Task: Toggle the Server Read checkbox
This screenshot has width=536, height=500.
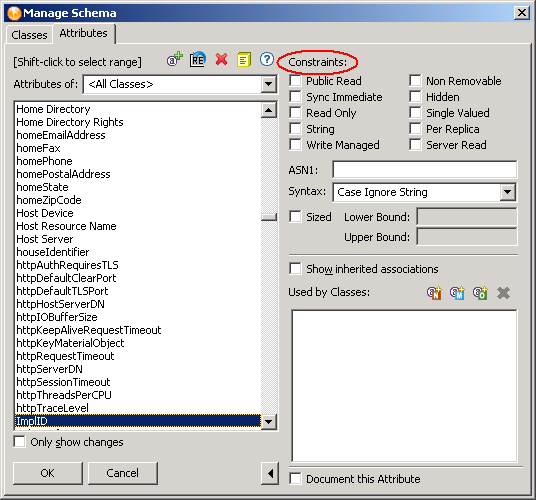Action: click(x=415, y=145)
